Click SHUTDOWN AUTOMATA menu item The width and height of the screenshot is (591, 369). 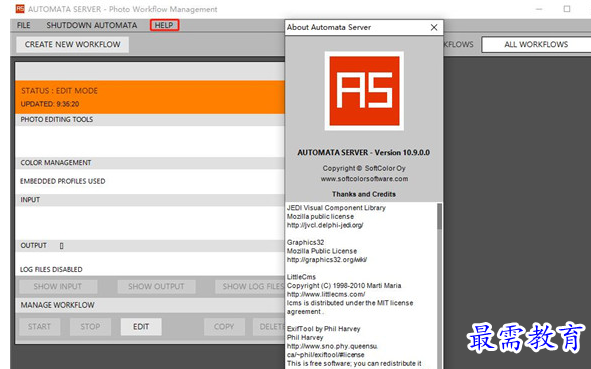click(x=92, y=25)
